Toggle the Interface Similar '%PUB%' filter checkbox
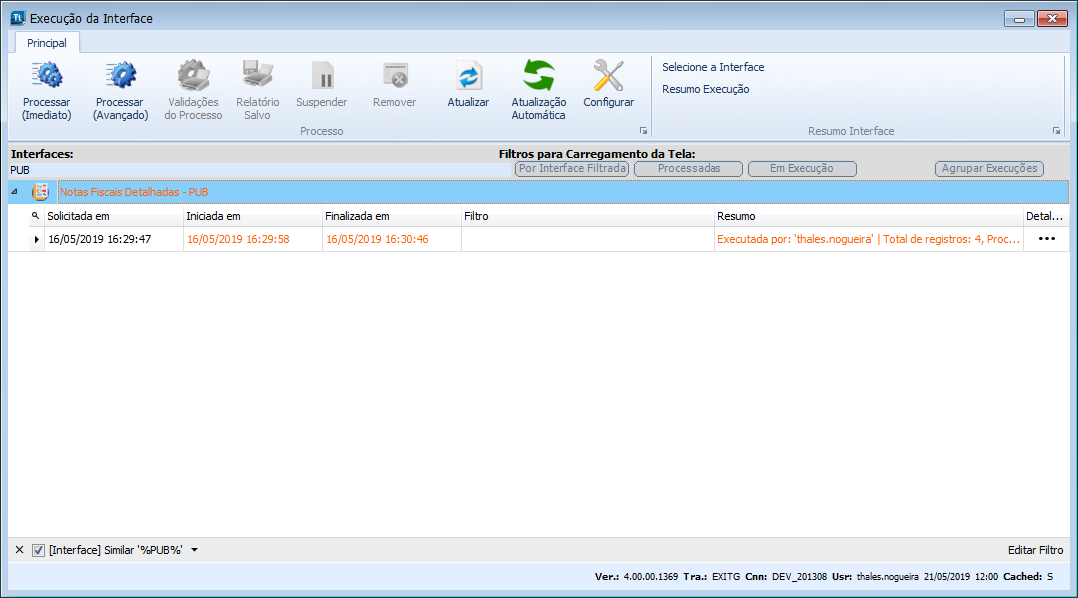This screenshot has width=1078, height=598. [x=38, y=550]
